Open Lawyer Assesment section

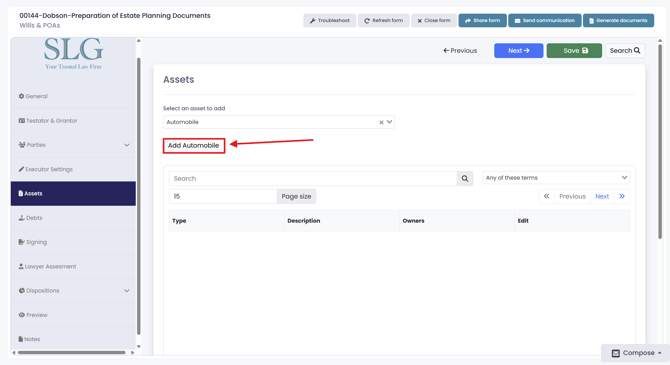click(x=73, y=266)
